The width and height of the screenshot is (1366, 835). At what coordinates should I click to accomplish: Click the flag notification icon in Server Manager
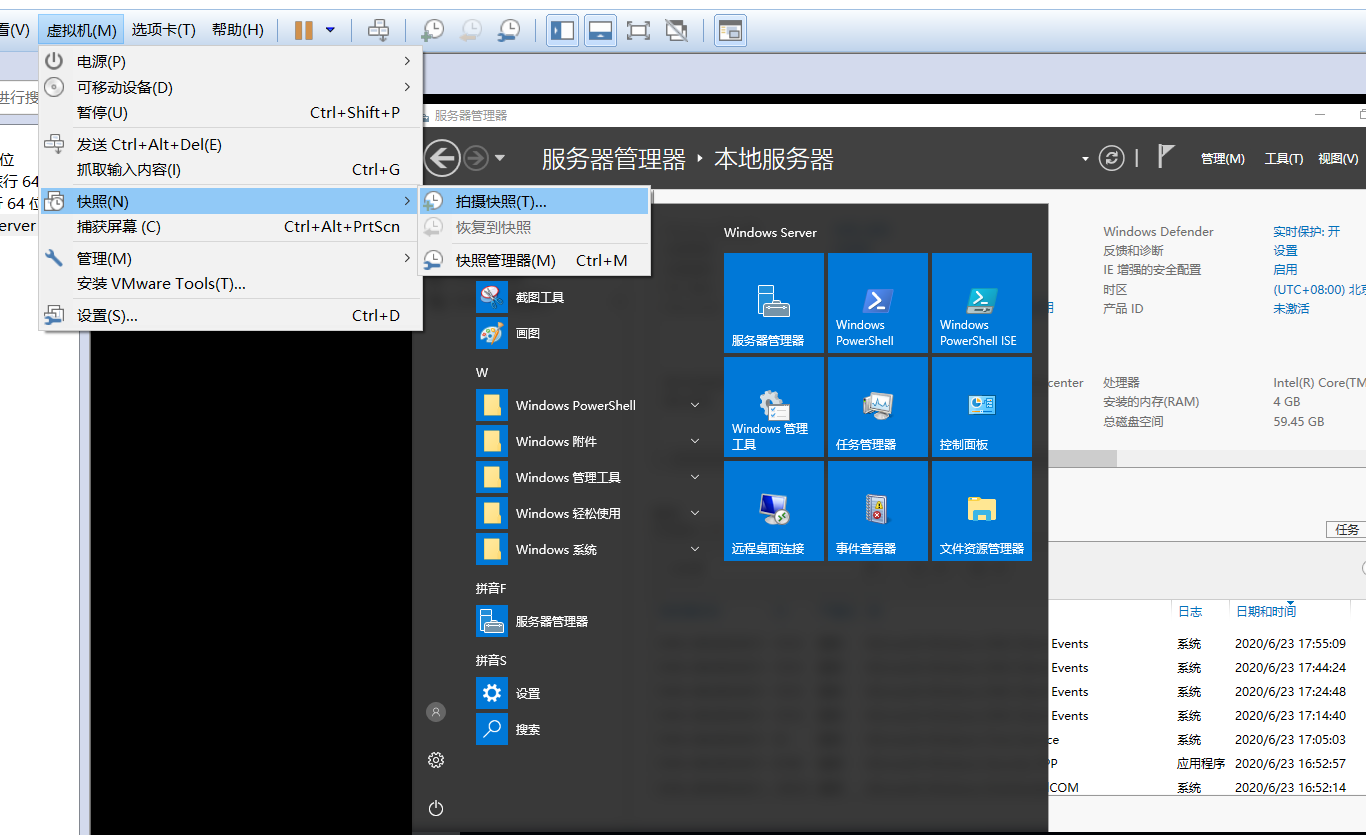coord(1165,157)
